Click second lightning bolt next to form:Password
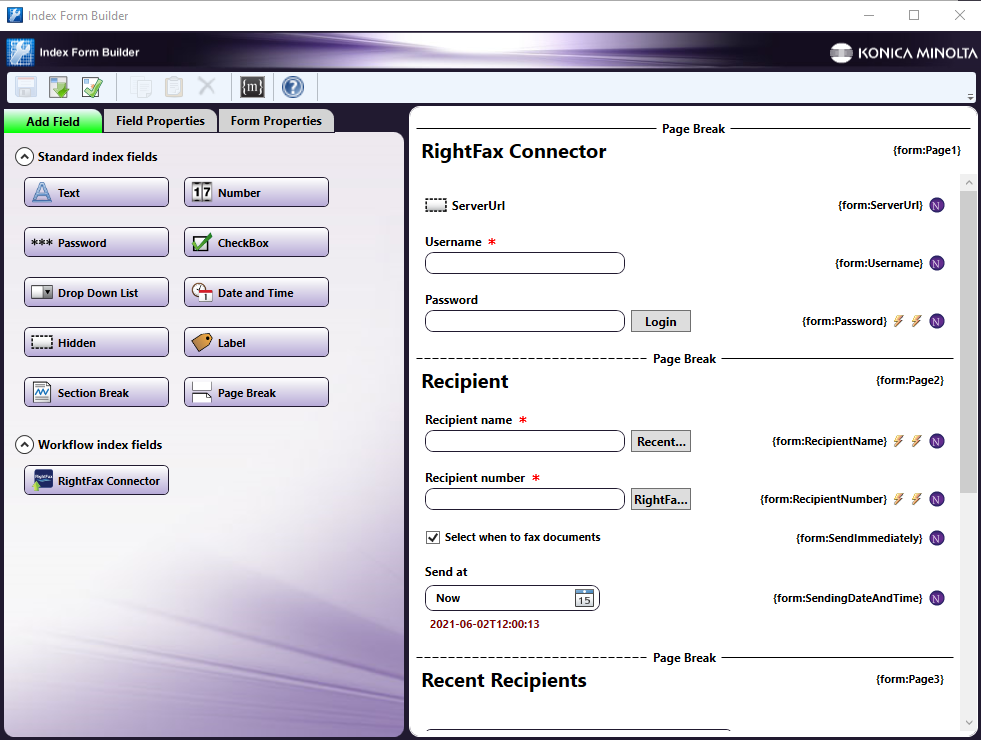 click(x=917, y=321)
